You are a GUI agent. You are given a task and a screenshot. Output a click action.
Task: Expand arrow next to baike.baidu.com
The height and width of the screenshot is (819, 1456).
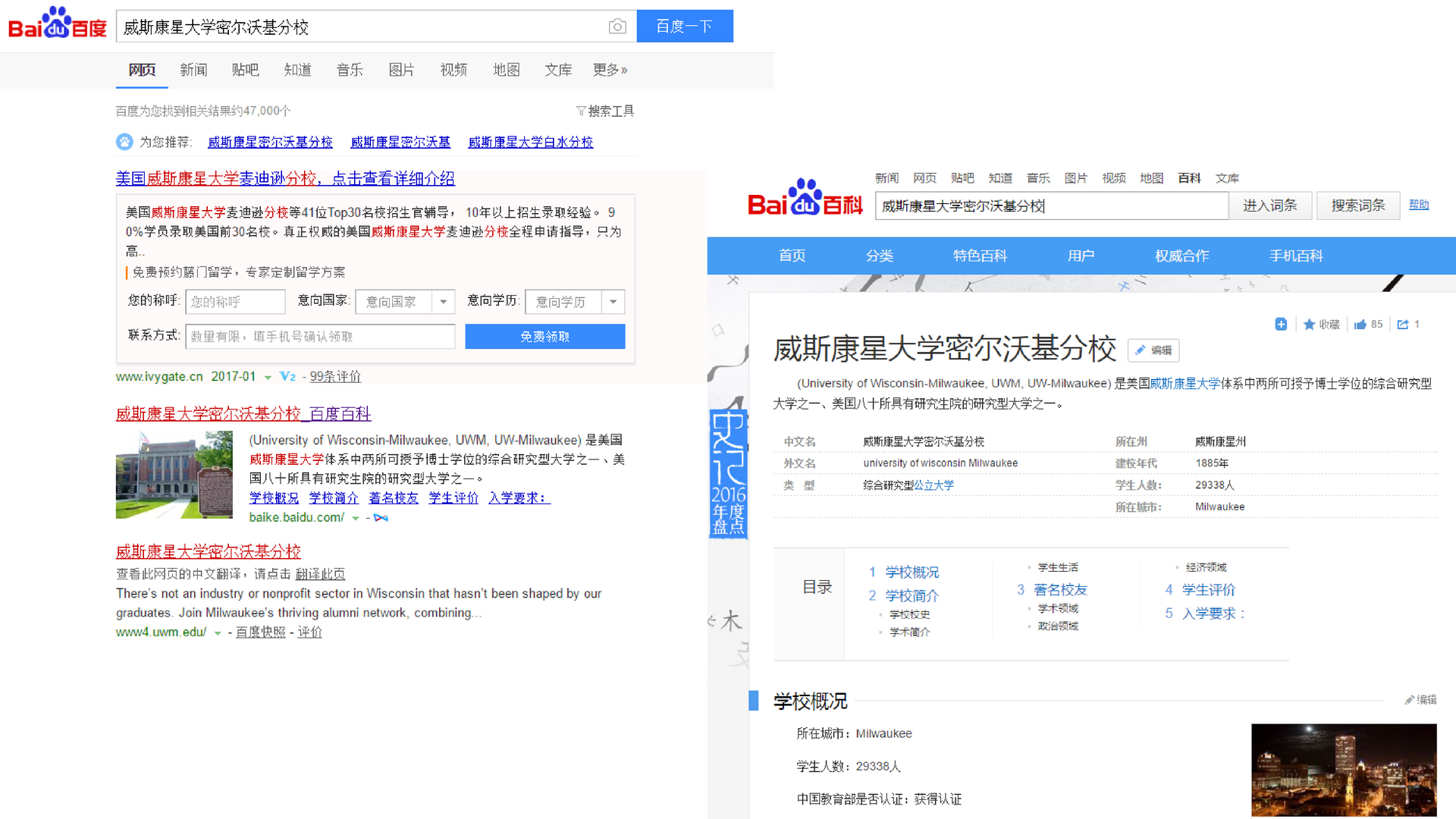click(x=356, y=519)
